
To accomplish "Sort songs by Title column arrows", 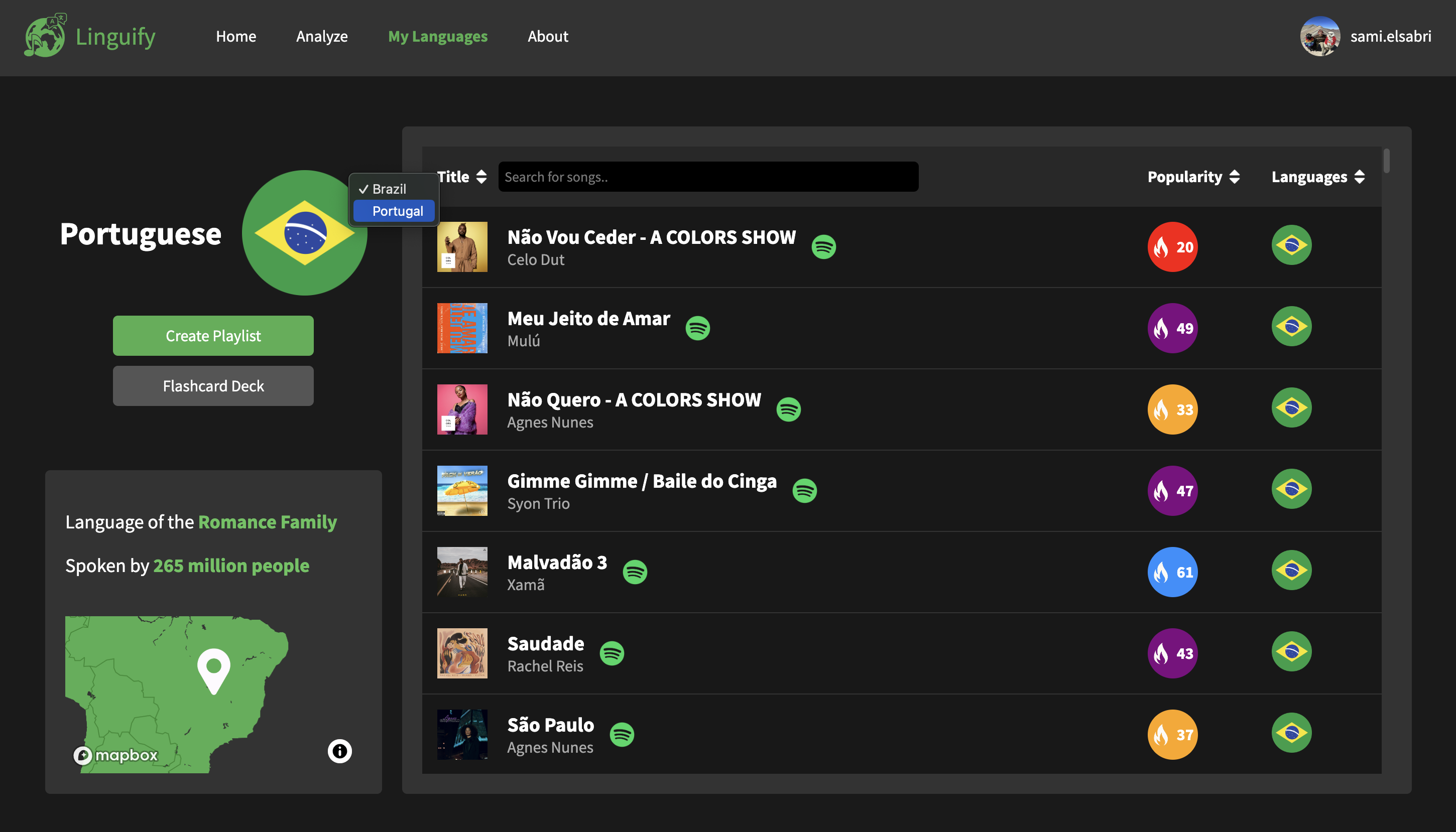I will 481,177.
